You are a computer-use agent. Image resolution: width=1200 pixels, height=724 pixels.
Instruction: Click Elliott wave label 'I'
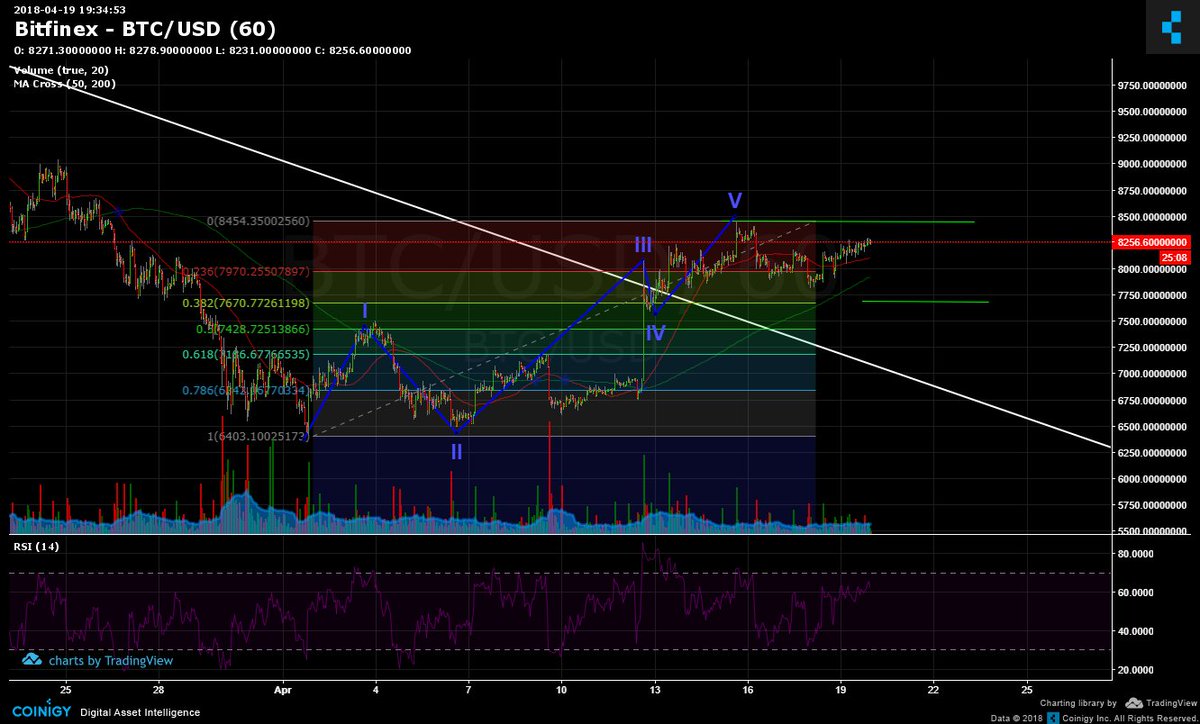[x=365, y=311]
